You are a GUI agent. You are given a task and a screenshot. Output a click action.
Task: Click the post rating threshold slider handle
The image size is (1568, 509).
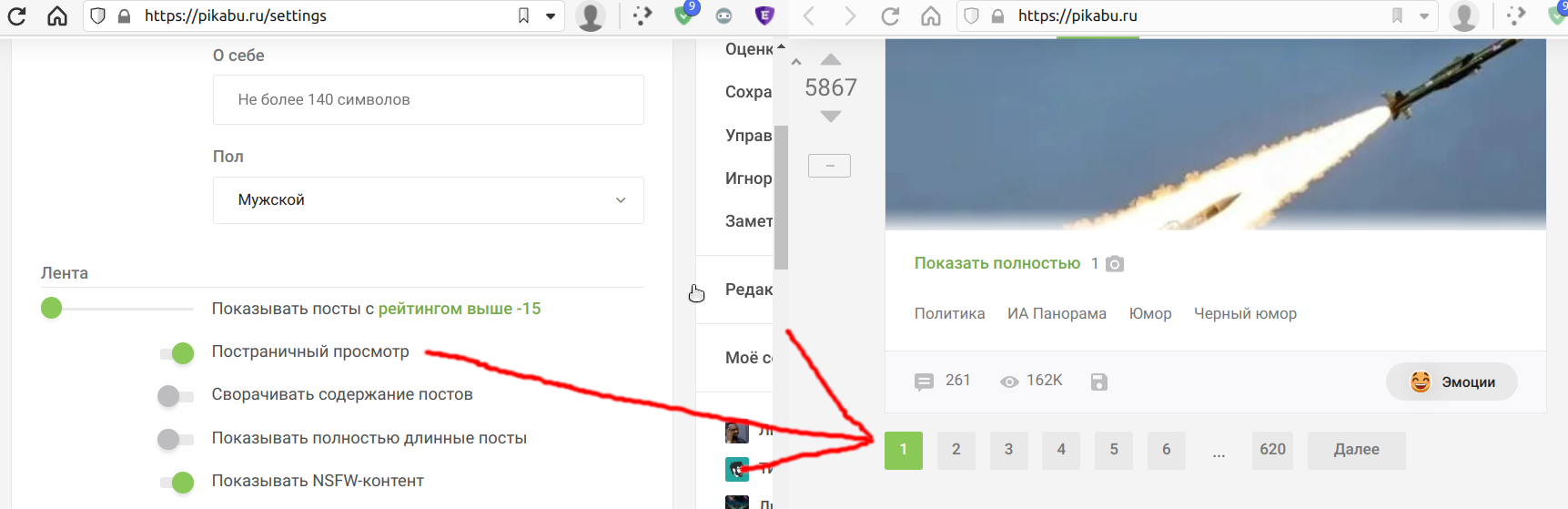(51, 308)
